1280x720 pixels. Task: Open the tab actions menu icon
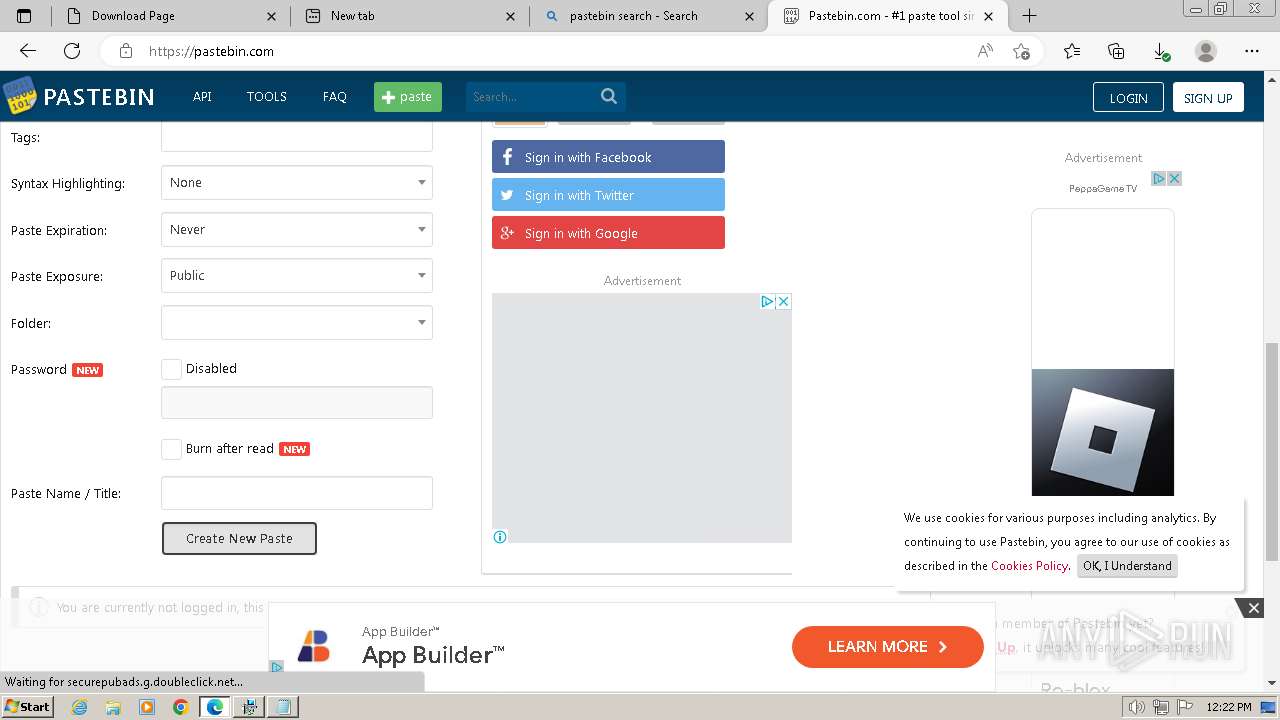tap(24, 16)
